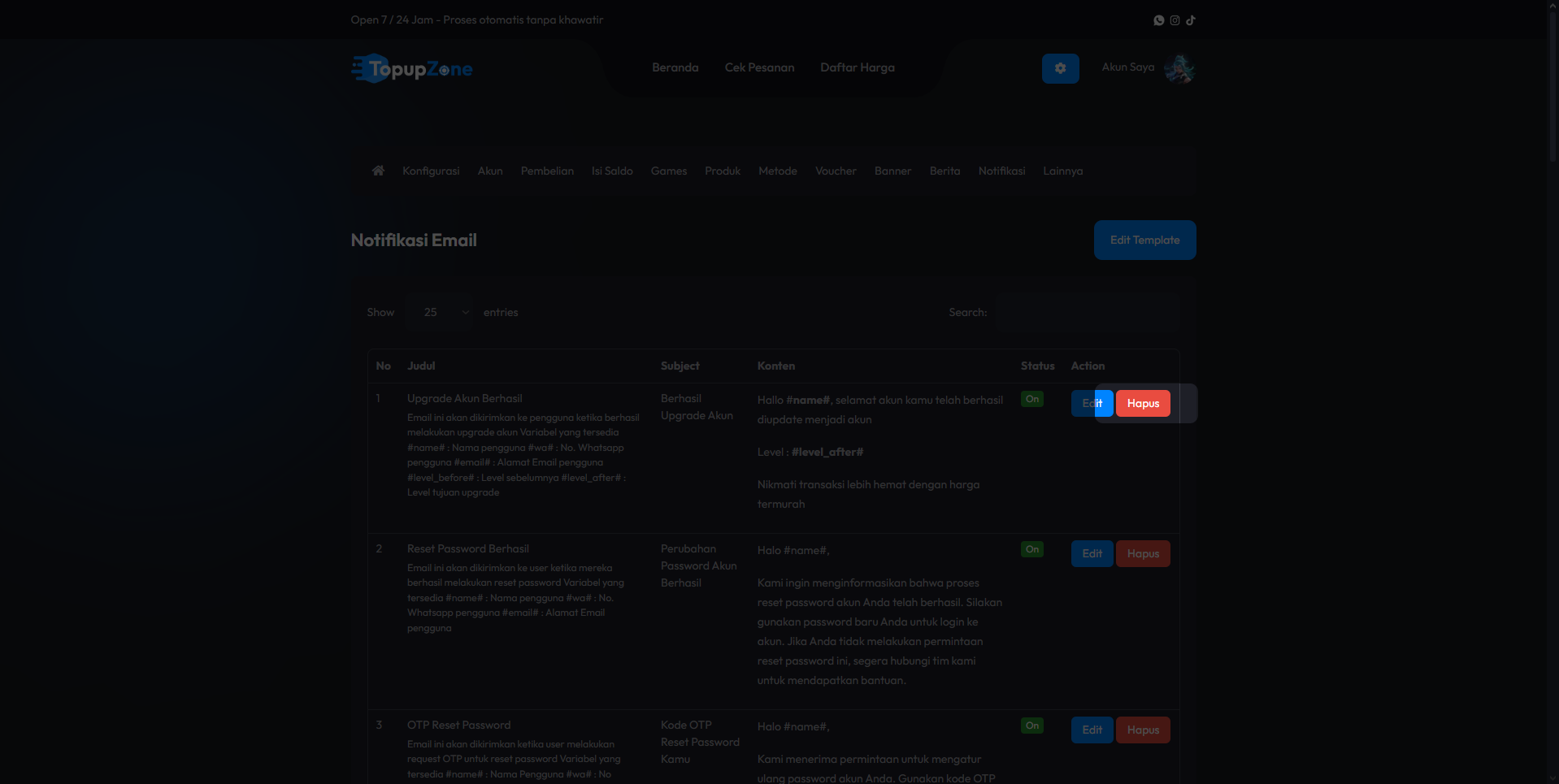
Task: Edit the Reset Password Berhasil template
Action: coord(1092,553)
